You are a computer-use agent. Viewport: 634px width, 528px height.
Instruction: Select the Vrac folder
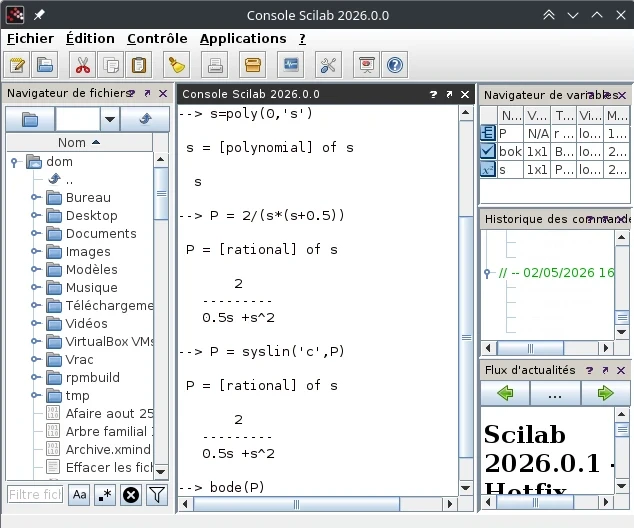pyautogui.click(x=79, y=359)
